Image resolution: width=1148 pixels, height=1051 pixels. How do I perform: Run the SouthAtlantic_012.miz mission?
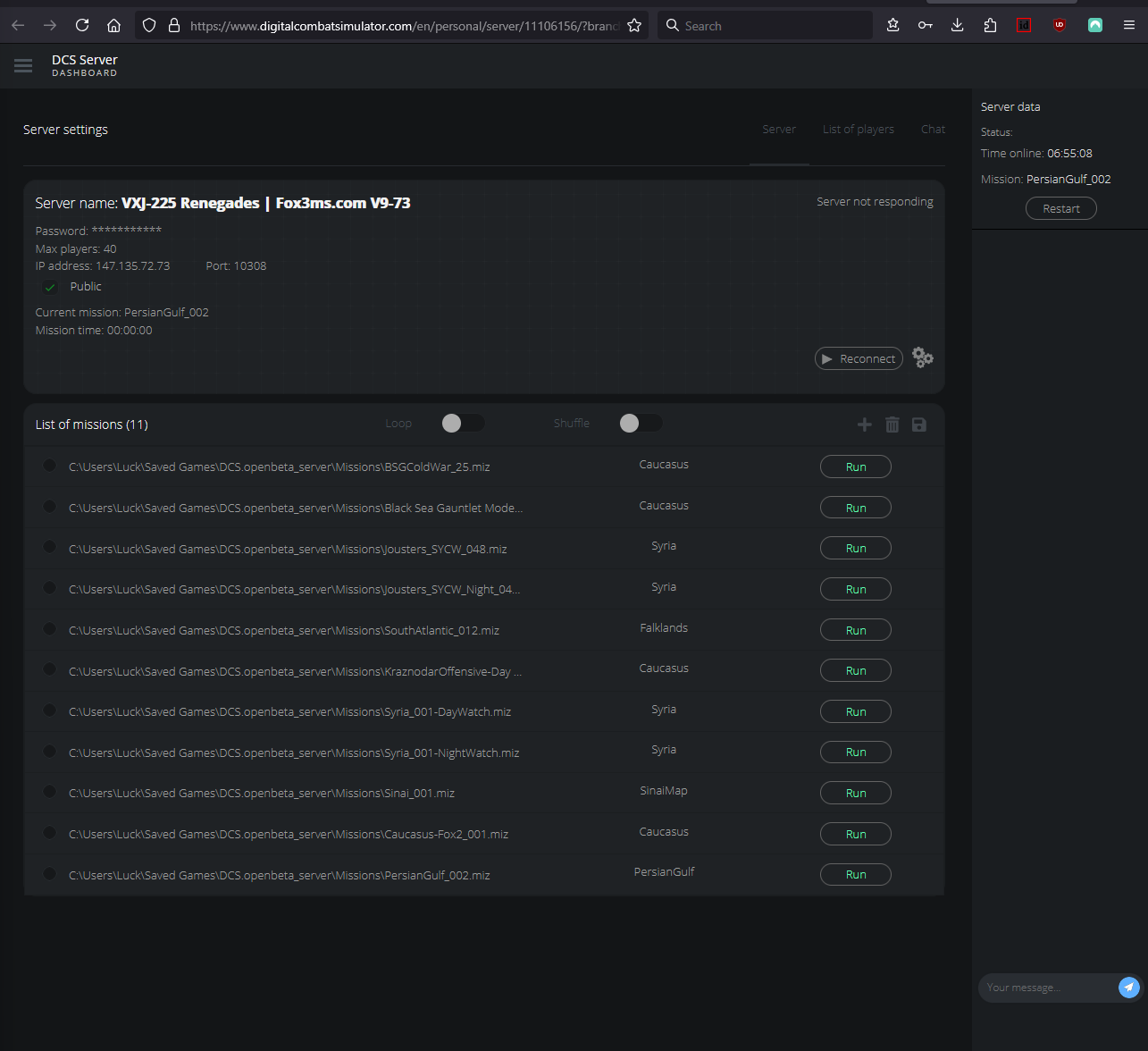tap(856, 630)
